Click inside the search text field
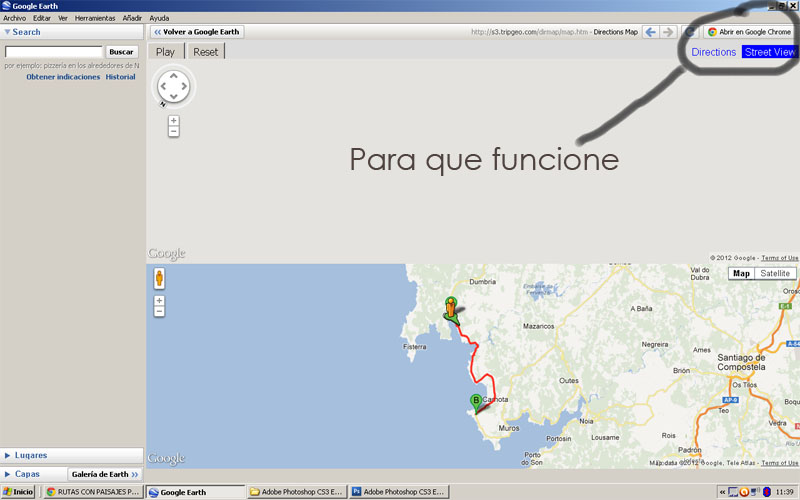Image resolution: width=800 pixels, height=500 pixels. [54, 51]
